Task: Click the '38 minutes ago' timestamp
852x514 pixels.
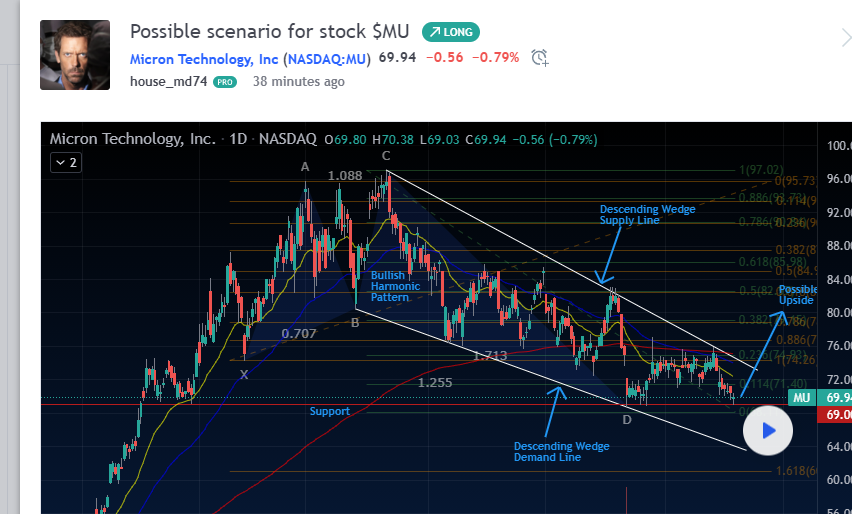Action: [298, 82]
